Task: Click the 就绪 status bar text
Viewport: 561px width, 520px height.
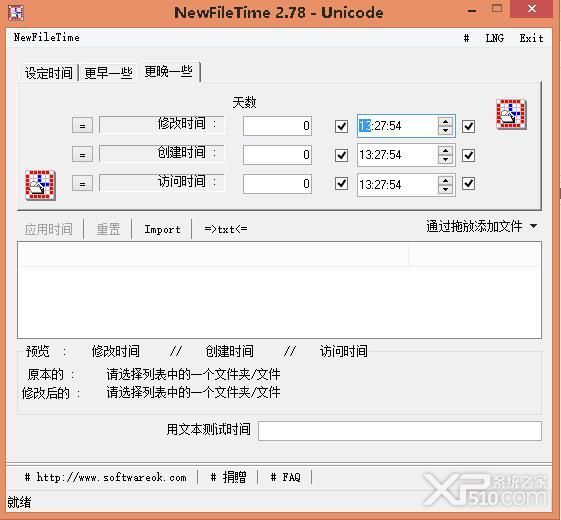Action: point(19,502)
